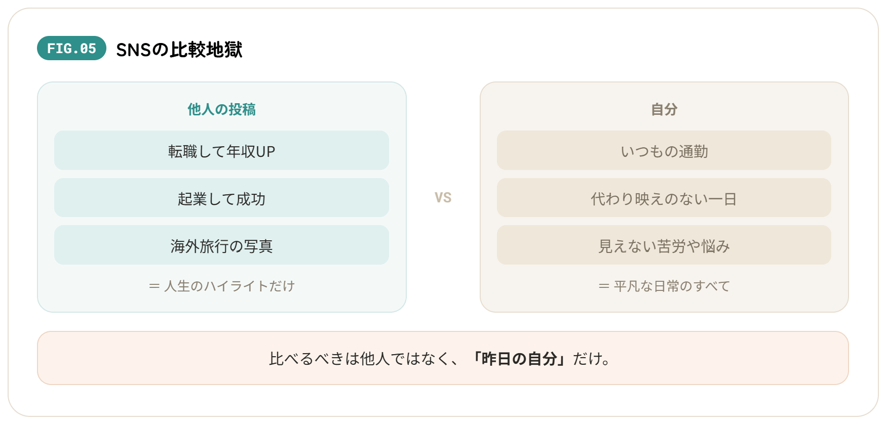Select the SNSの比較地獄 heading text

coord(179,50)
